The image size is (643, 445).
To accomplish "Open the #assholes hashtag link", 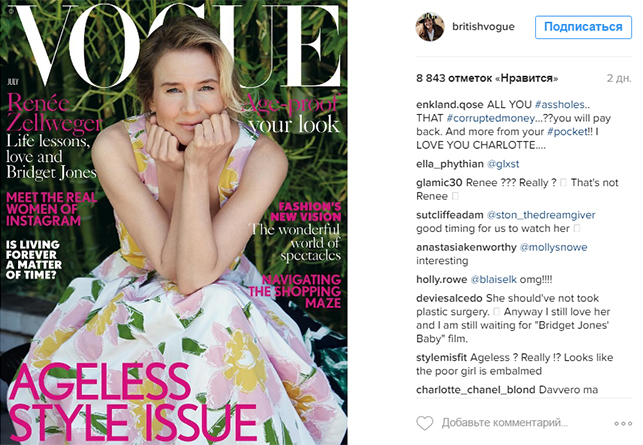I will (x=560, y=105).
